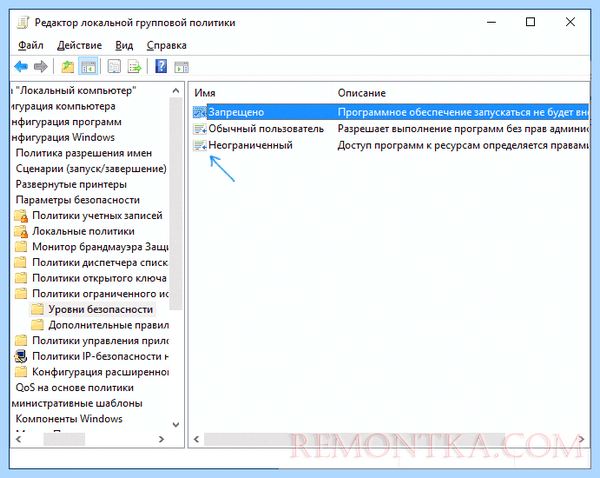
Task: Select Параметры безопасности tree node
Action: 78,200
